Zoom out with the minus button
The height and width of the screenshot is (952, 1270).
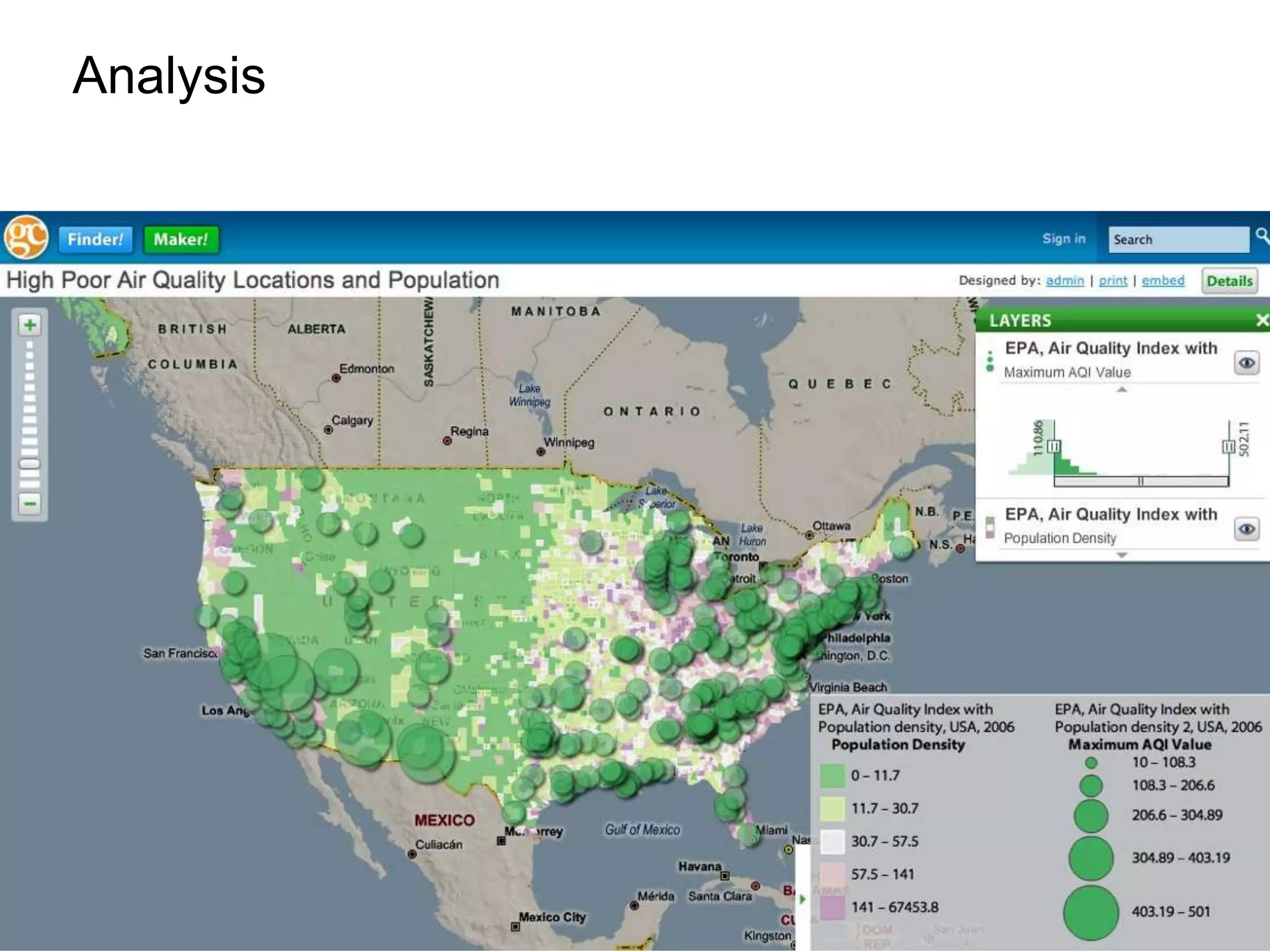[x=30, y=503]
